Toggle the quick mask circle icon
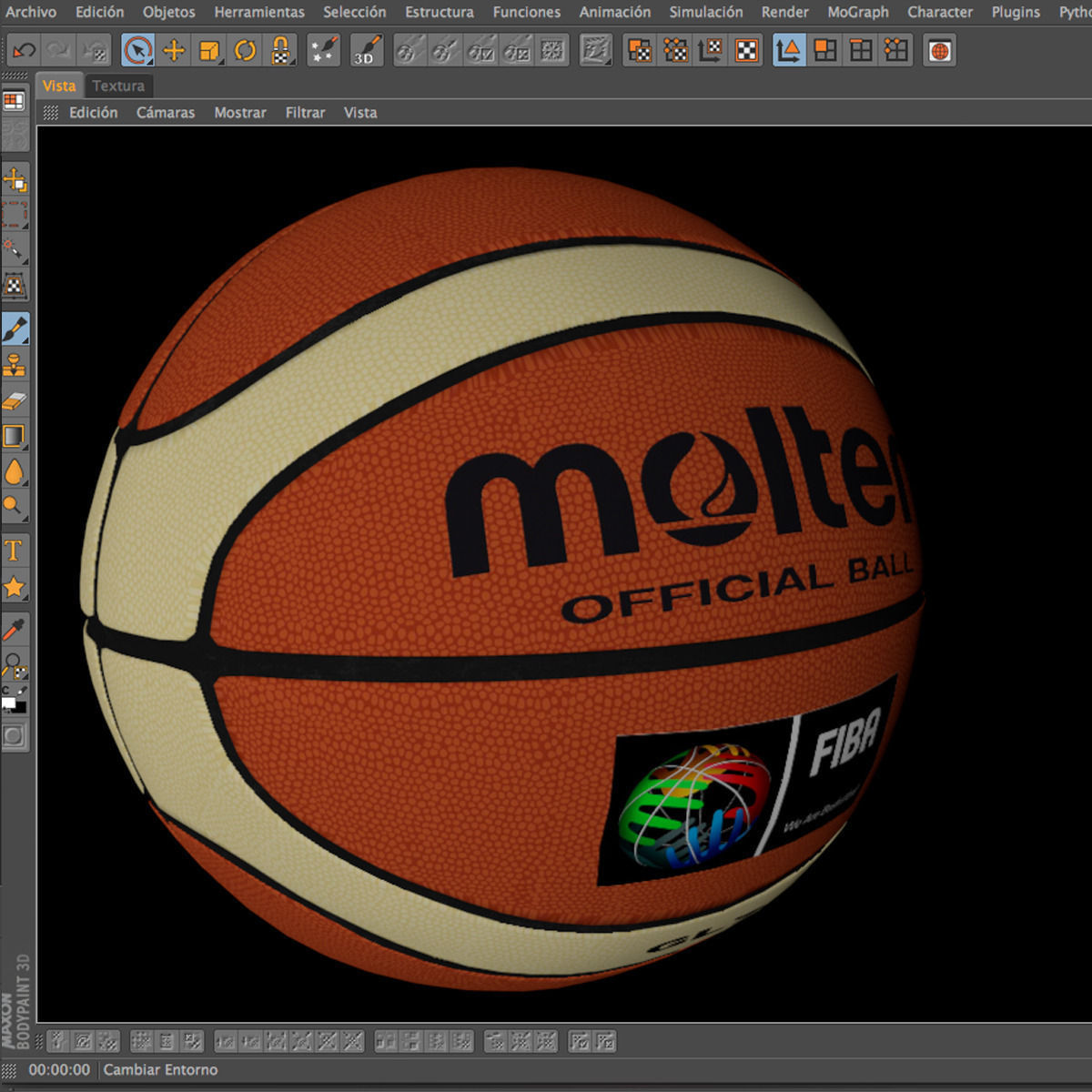This screenshot has height=1092, width=1092. coord(14,735)
